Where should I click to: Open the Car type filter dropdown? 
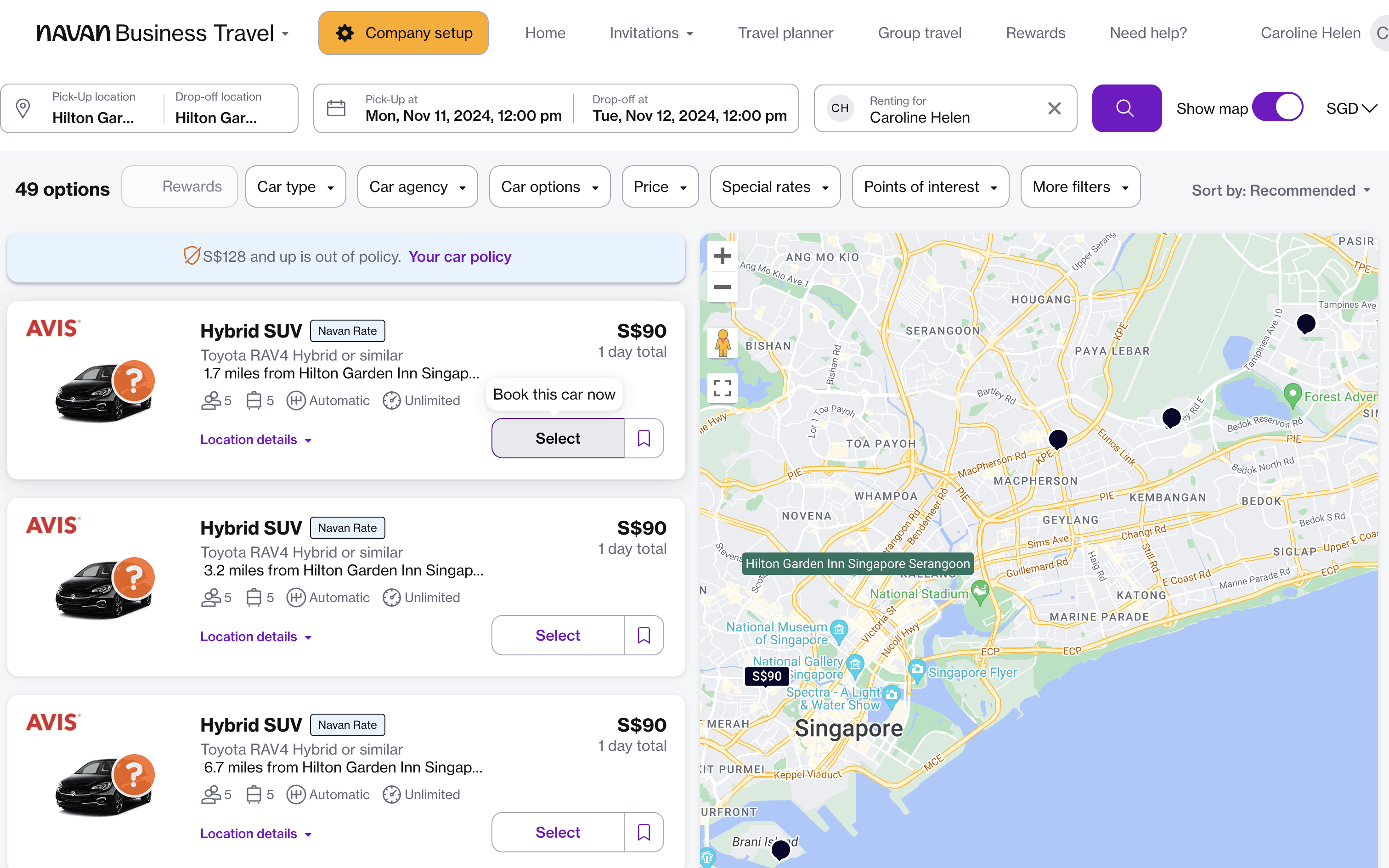[x=295, y=186]
